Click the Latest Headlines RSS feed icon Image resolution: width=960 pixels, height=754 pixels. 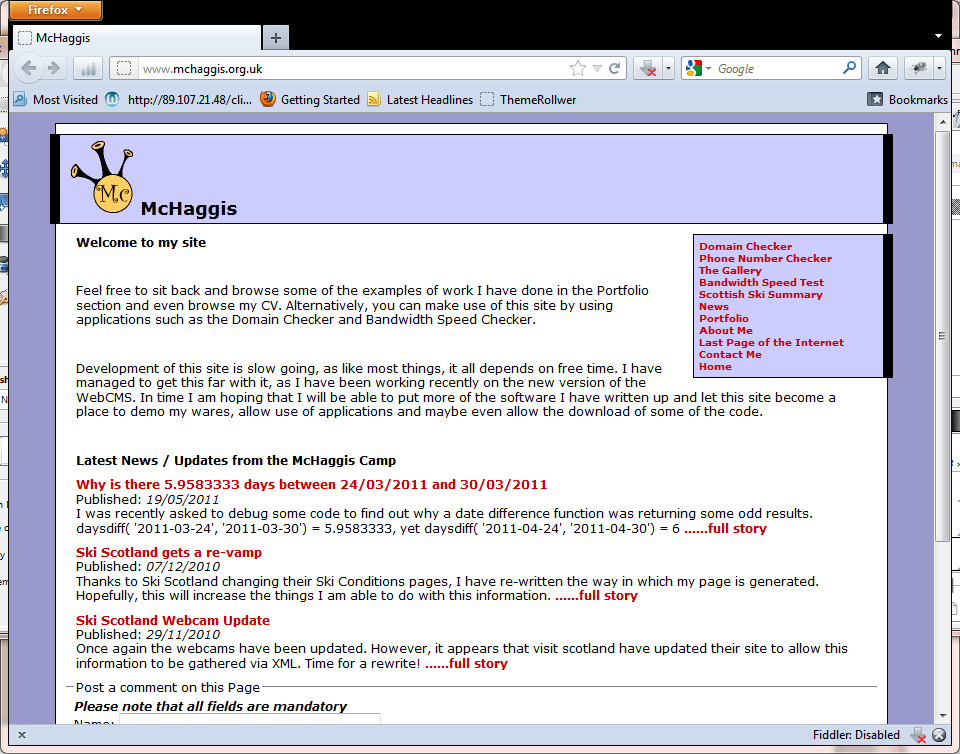(x=373, y=99)
